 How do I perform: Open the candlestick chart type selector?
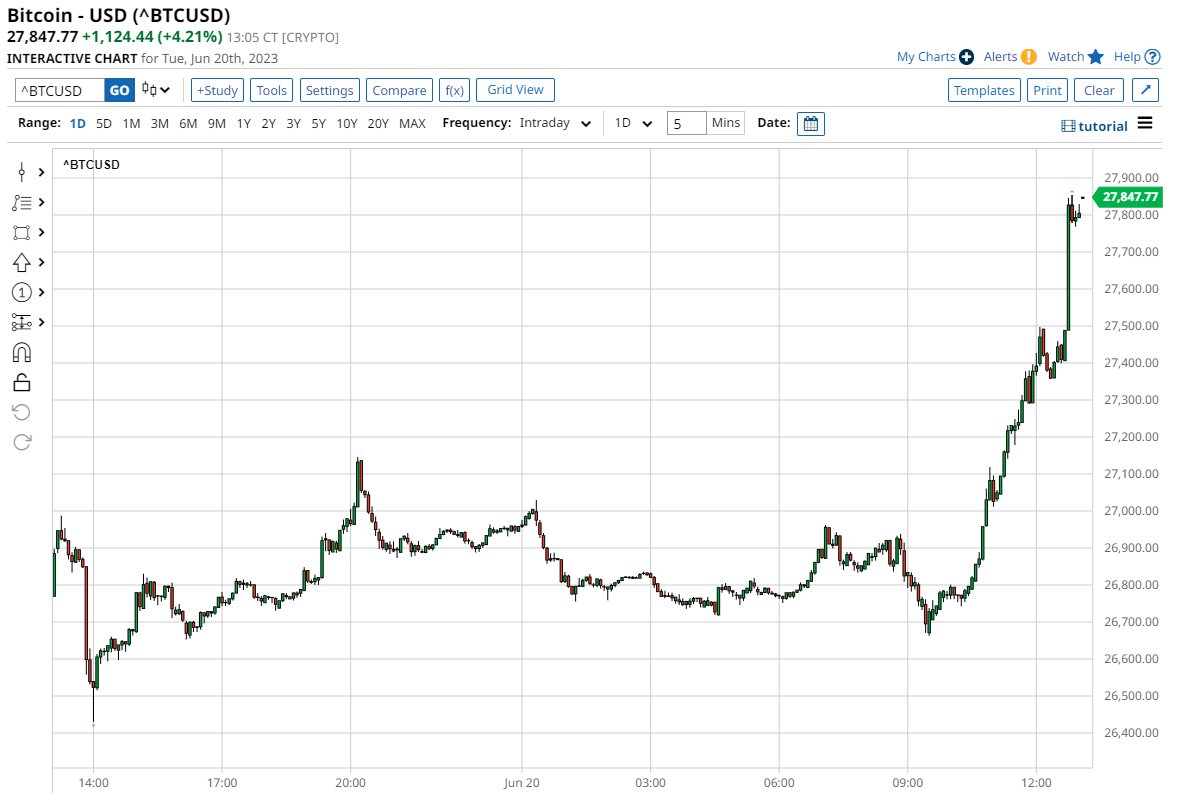156,90
